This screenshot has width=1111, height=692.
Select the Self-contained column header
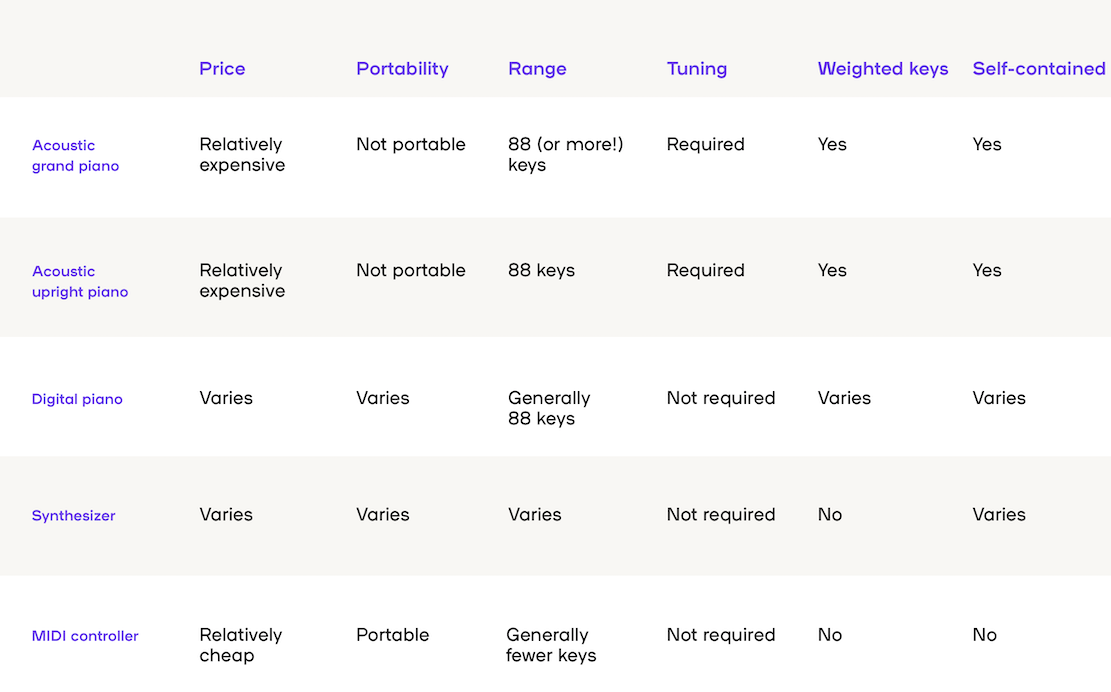click(x=1039, y=69)
